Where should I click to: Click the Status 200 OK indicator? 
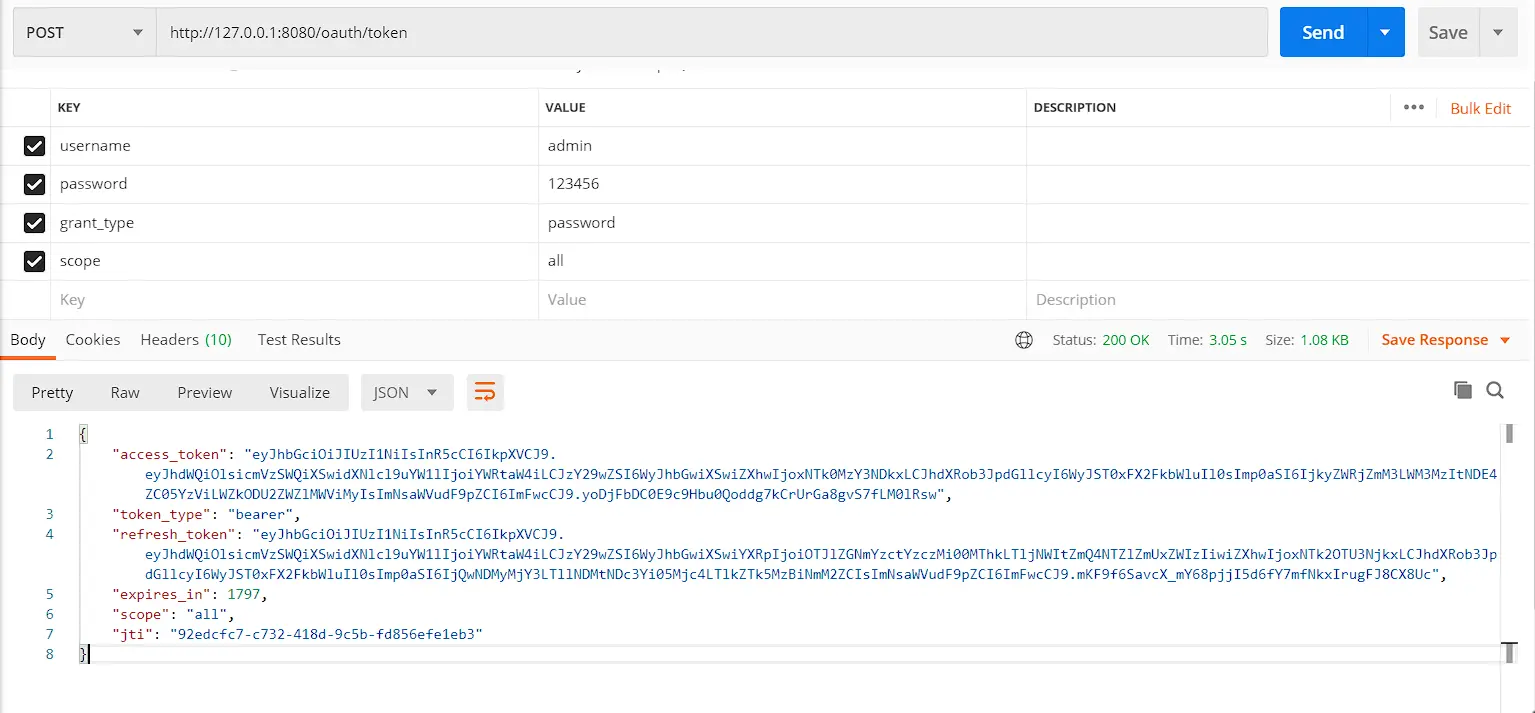click(1101, 340)
